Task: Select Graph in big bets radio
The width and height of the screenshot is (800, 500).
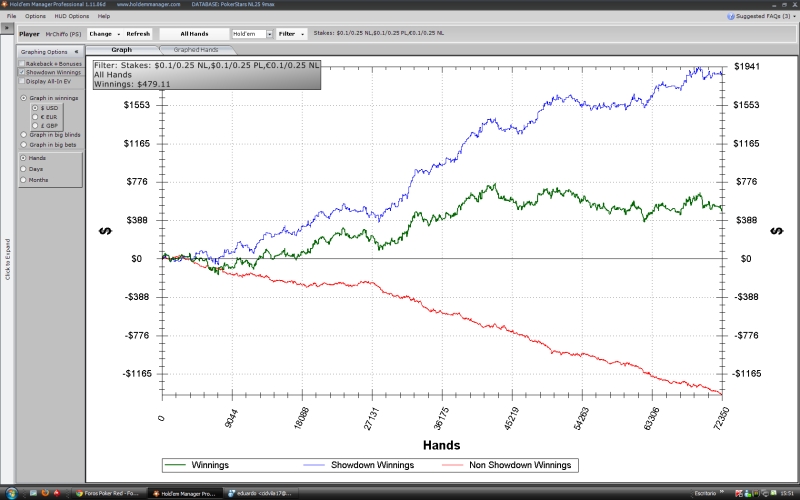Action: point(23,145)
